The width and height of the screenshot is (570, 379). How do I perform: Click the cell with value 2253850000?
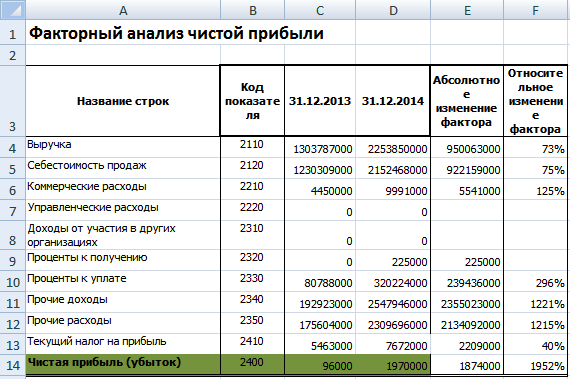tap(393, 147)
